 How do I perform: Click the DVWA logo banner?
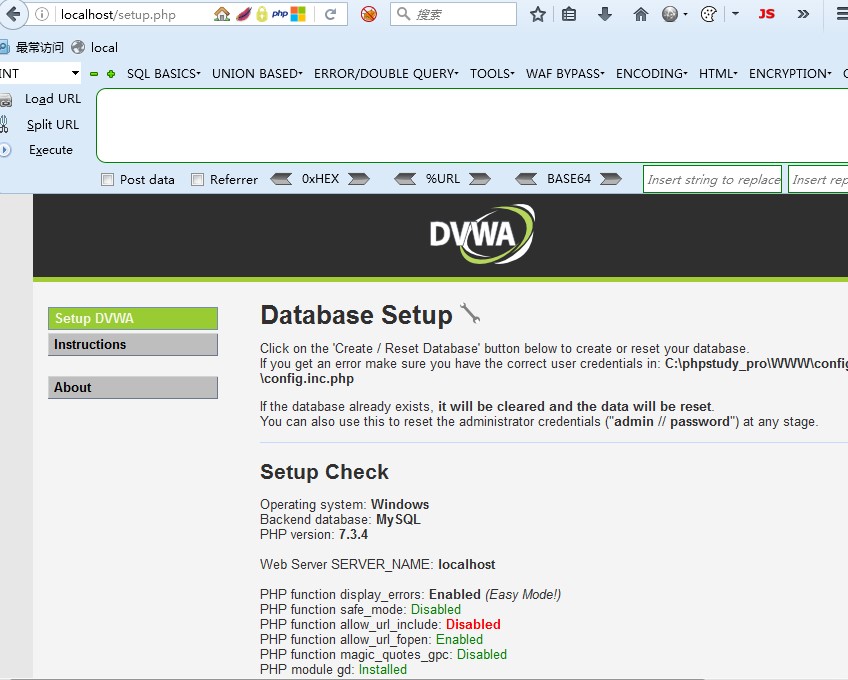coord(482,234)
